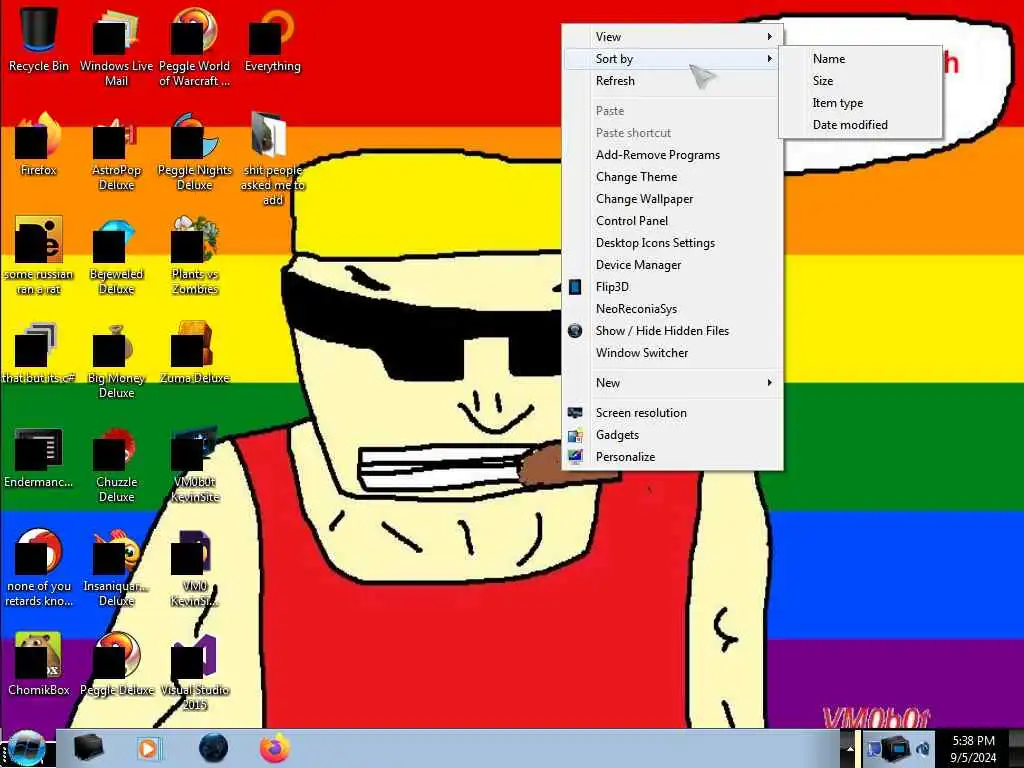Open the Windows Start orb
The width and height of the screenshot is (1024, 768).
pos(26,748)
